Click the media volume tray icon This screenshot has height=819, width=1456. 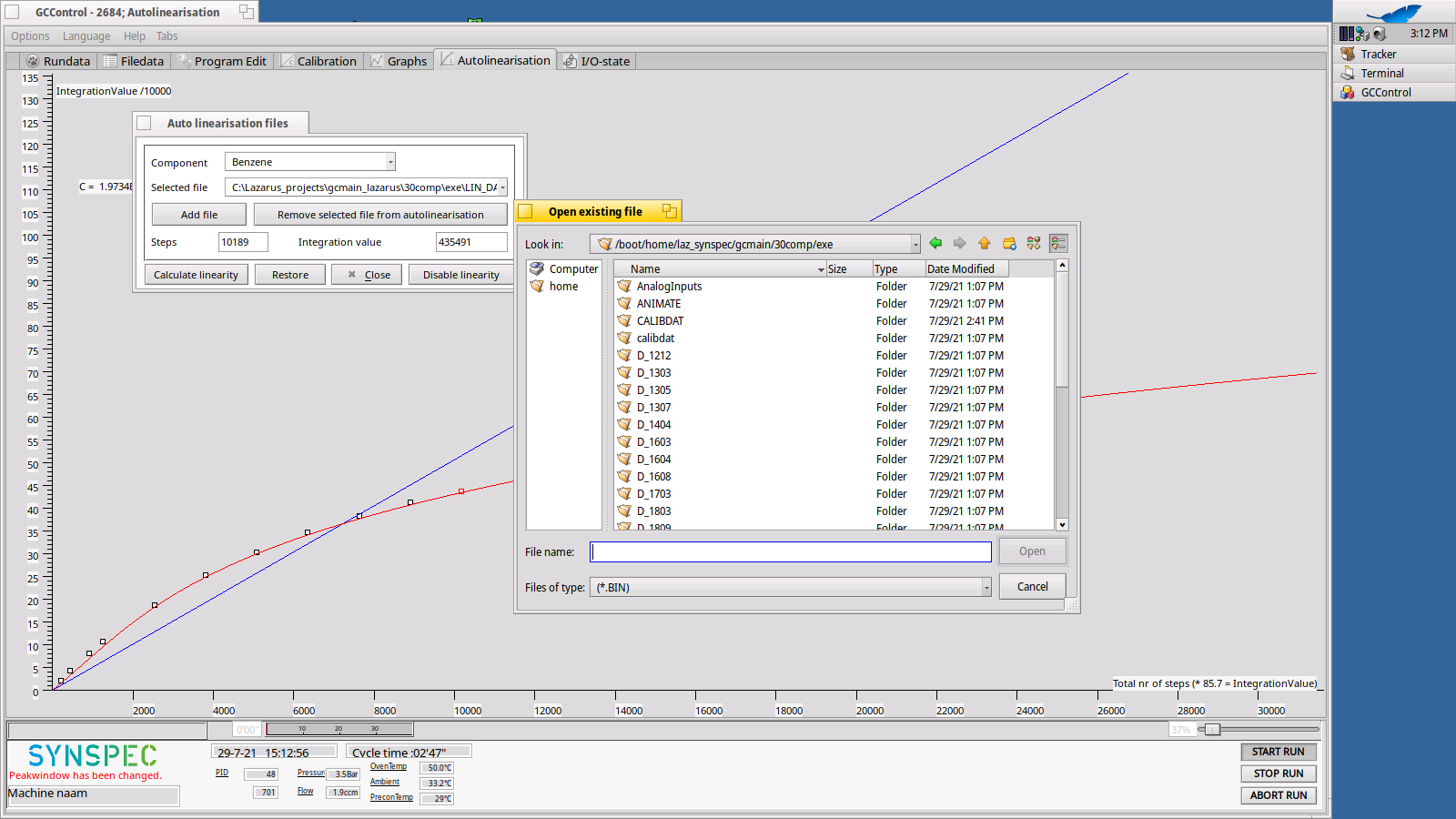(x=1380, y=34)
